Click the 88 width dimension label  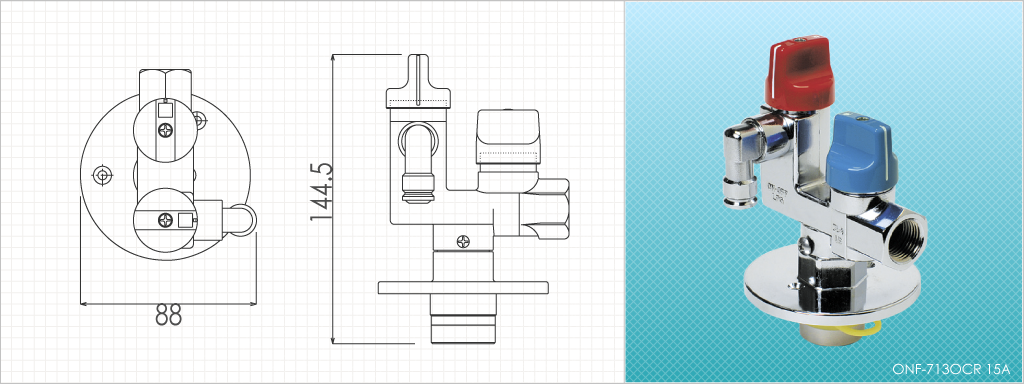pyautogui.click(x=168, y=315)
